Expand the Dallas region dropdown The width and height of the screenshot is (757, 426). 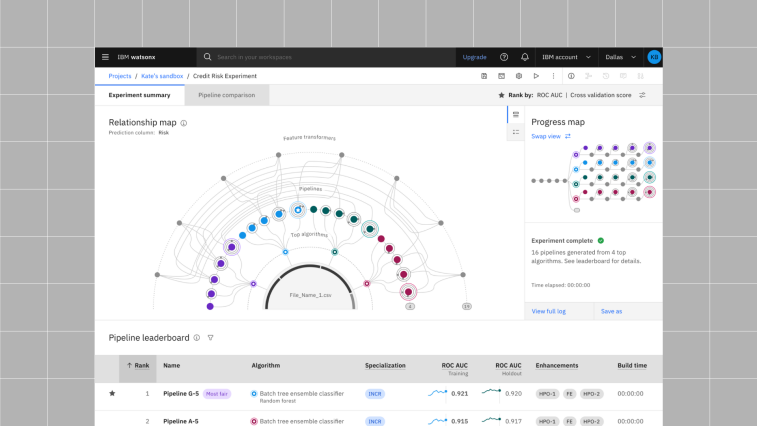pos(620,57)
